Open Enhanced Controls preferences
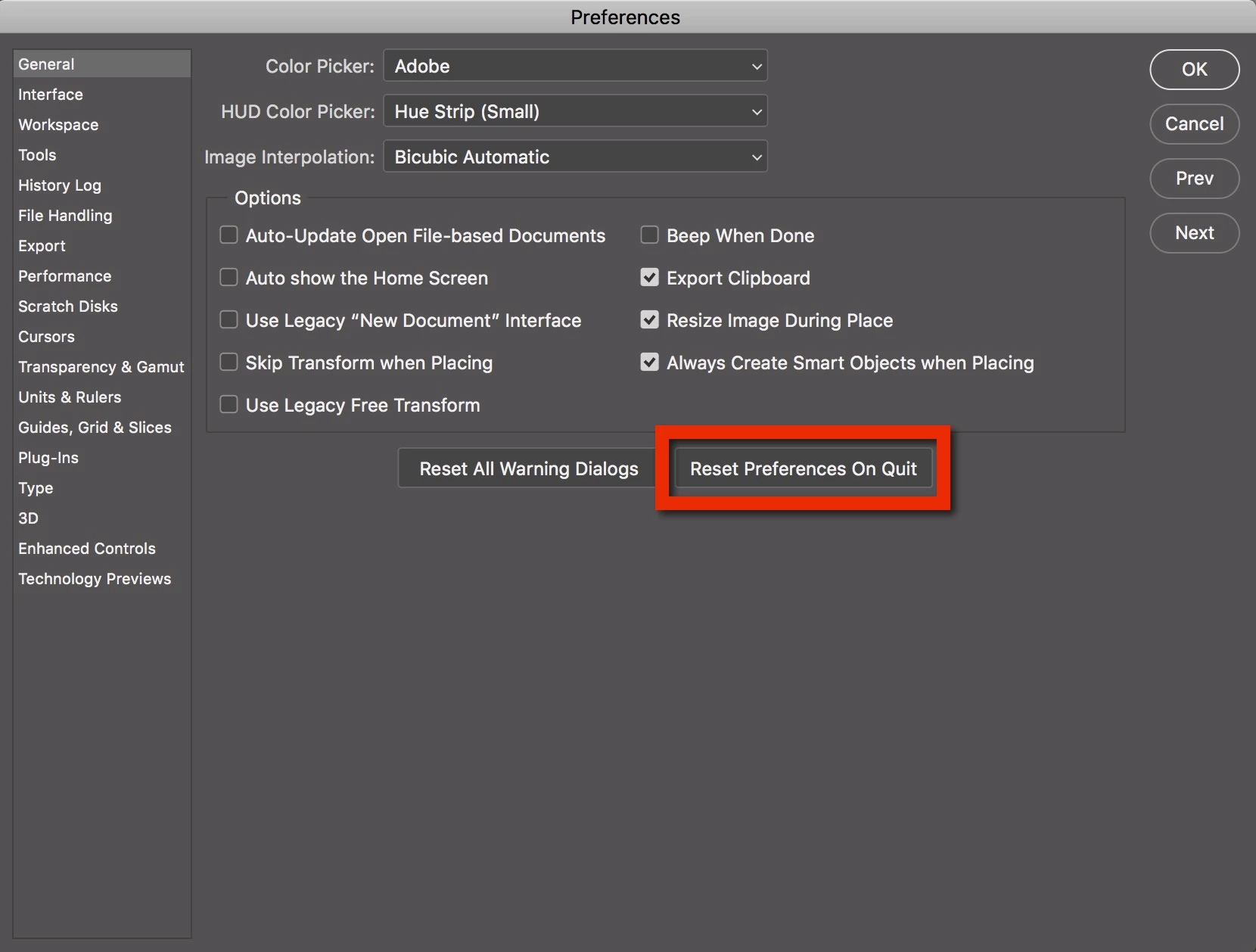The height and width of the screenshot is (952, 1256). click(102, 549)
